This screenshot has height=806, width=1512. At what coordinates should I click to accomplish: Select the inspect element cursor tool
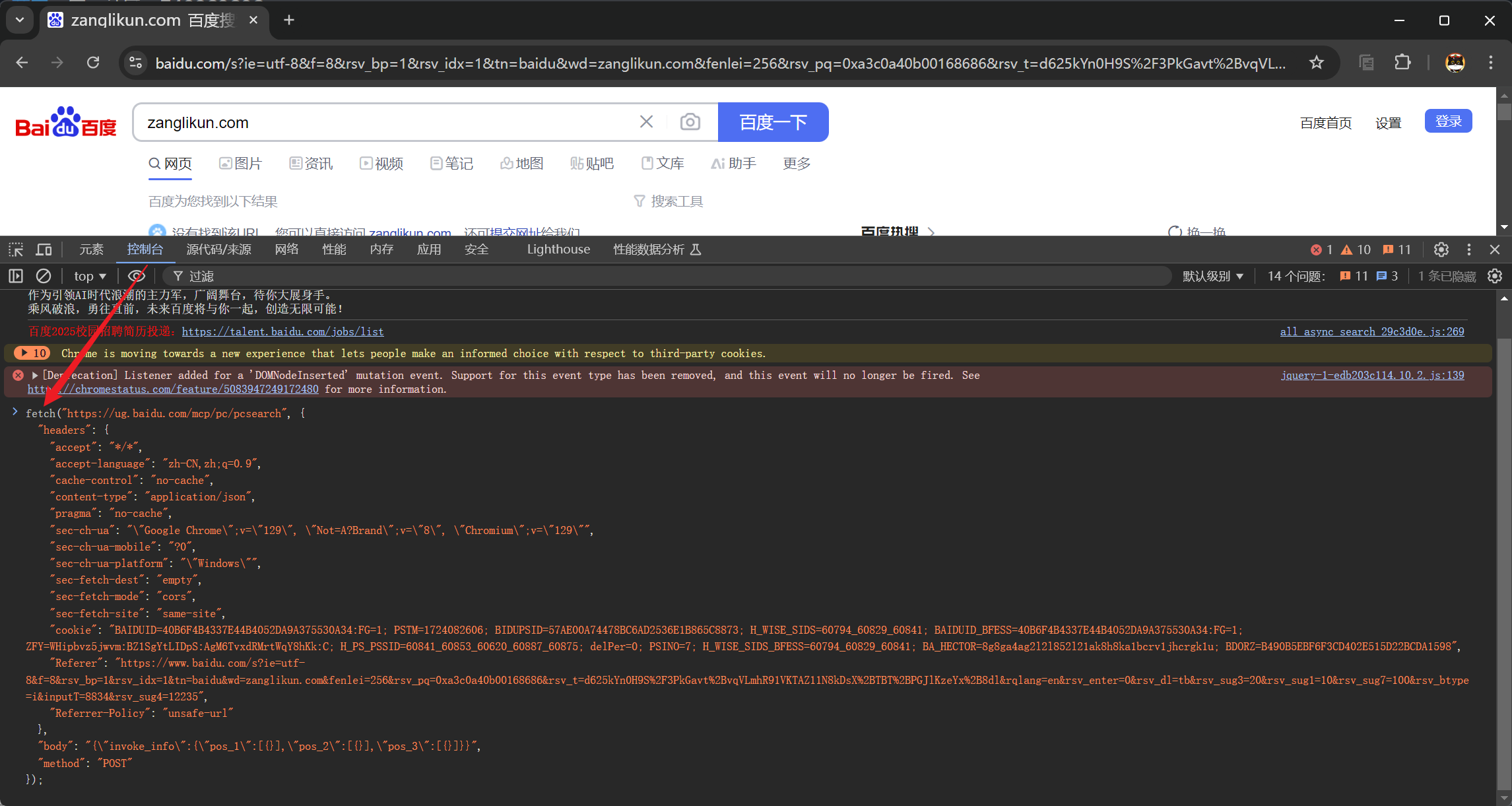15,249
